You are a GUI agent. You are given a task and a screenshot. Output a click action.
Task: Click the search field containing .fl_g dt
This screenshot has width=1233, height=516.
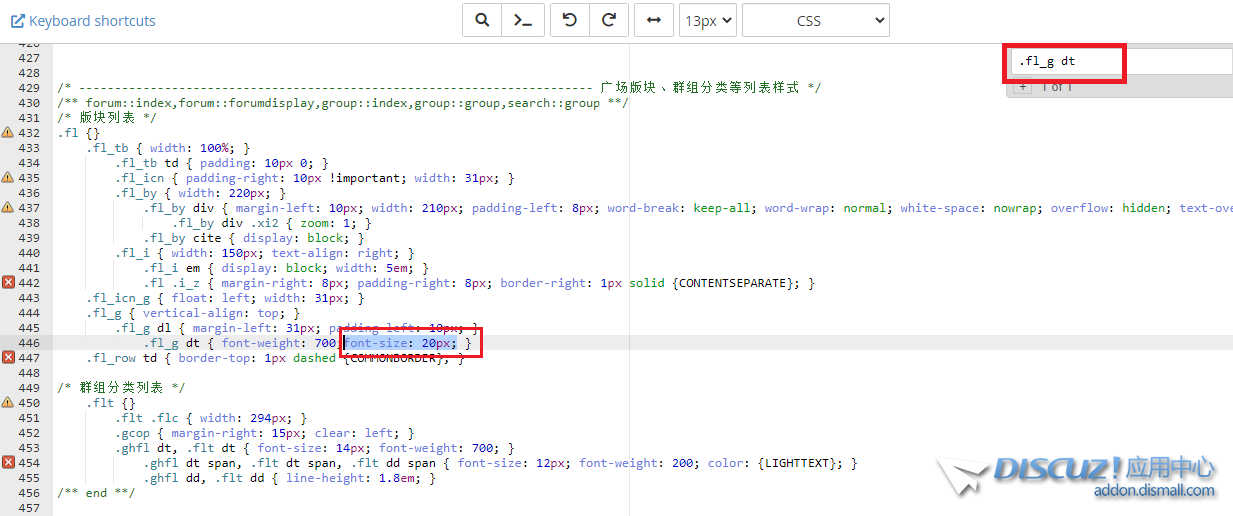(1120, 61)
